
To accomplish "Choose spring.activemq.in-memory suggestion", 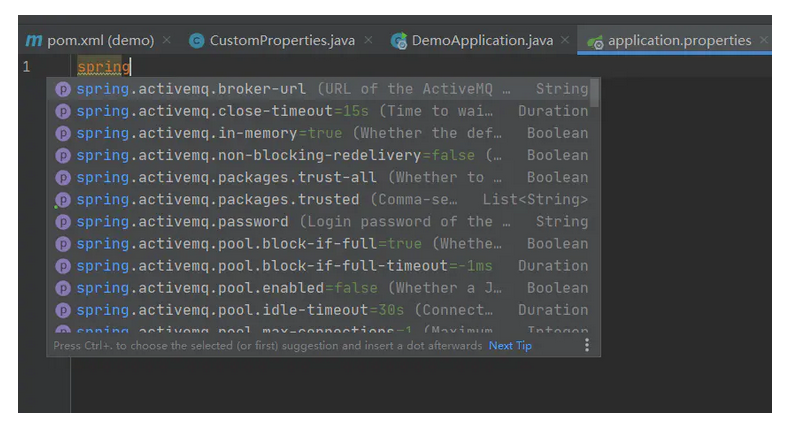I will click(319, 133).
